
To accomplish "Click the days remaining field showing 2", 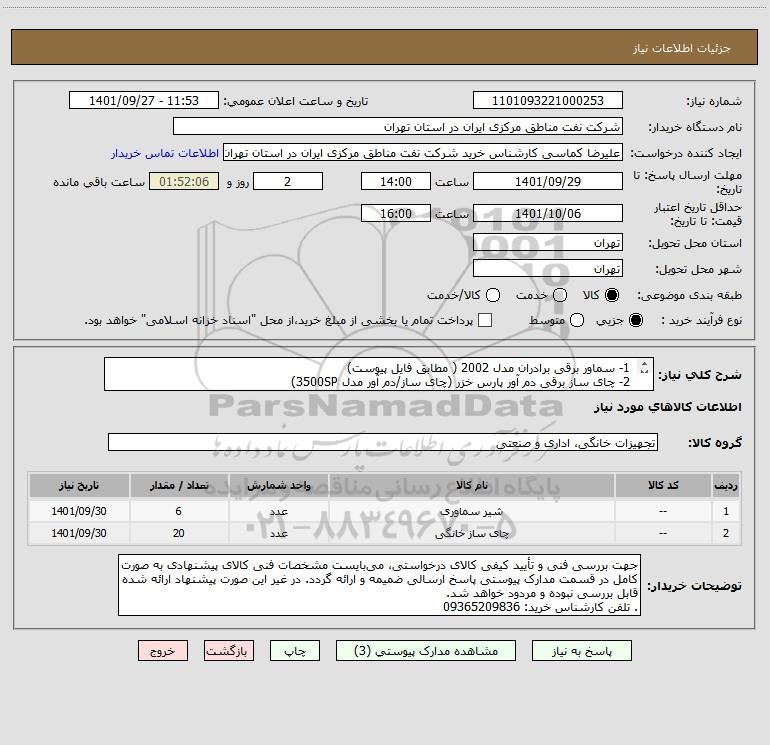I will [288, 181].
